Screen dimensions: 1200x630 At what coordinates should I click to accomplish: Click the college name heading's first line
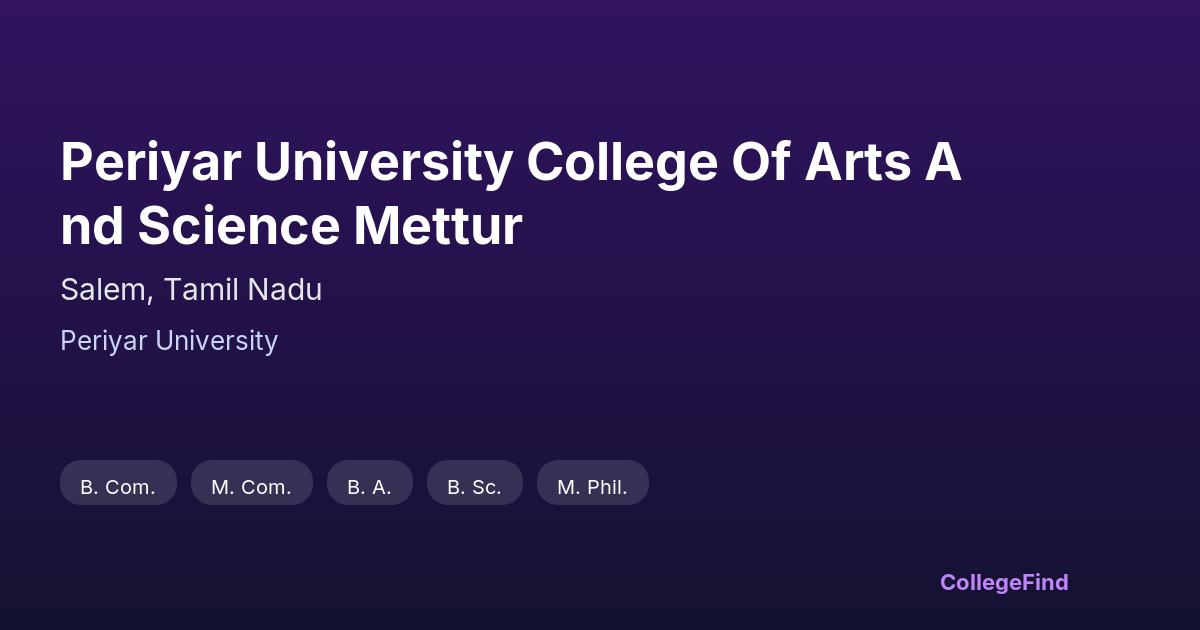(510, 163)
